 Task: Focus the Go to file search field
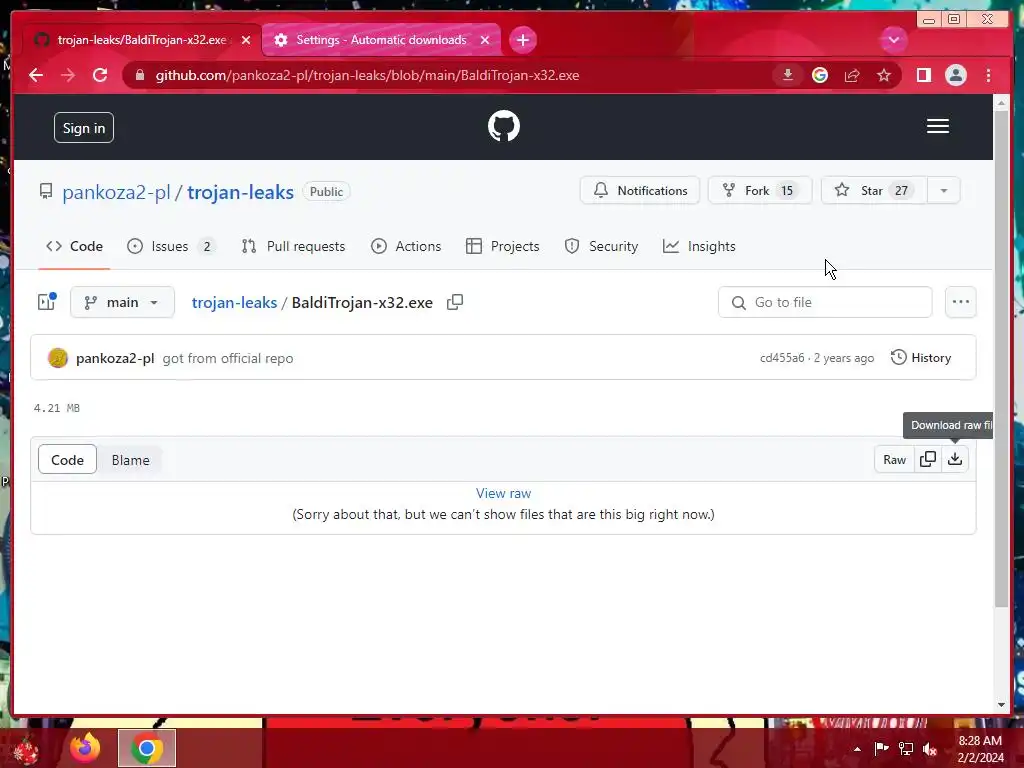(x=825, y=302)
